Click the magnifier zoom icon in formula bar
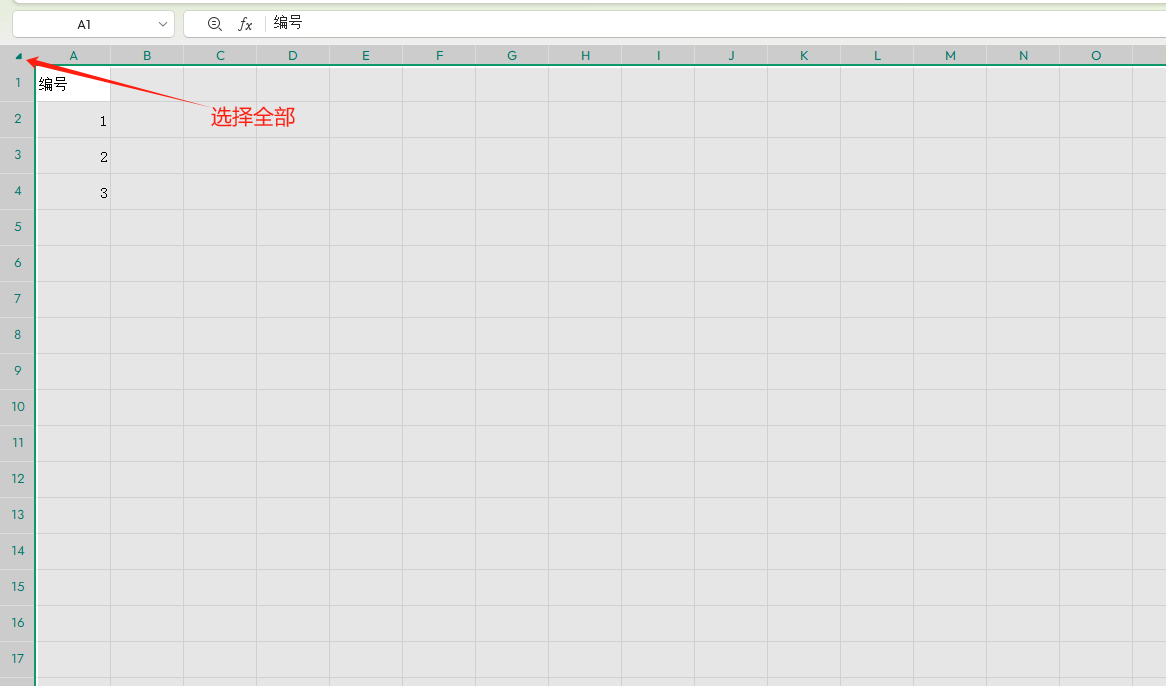 pyautogui.click(x=215, y=25)
